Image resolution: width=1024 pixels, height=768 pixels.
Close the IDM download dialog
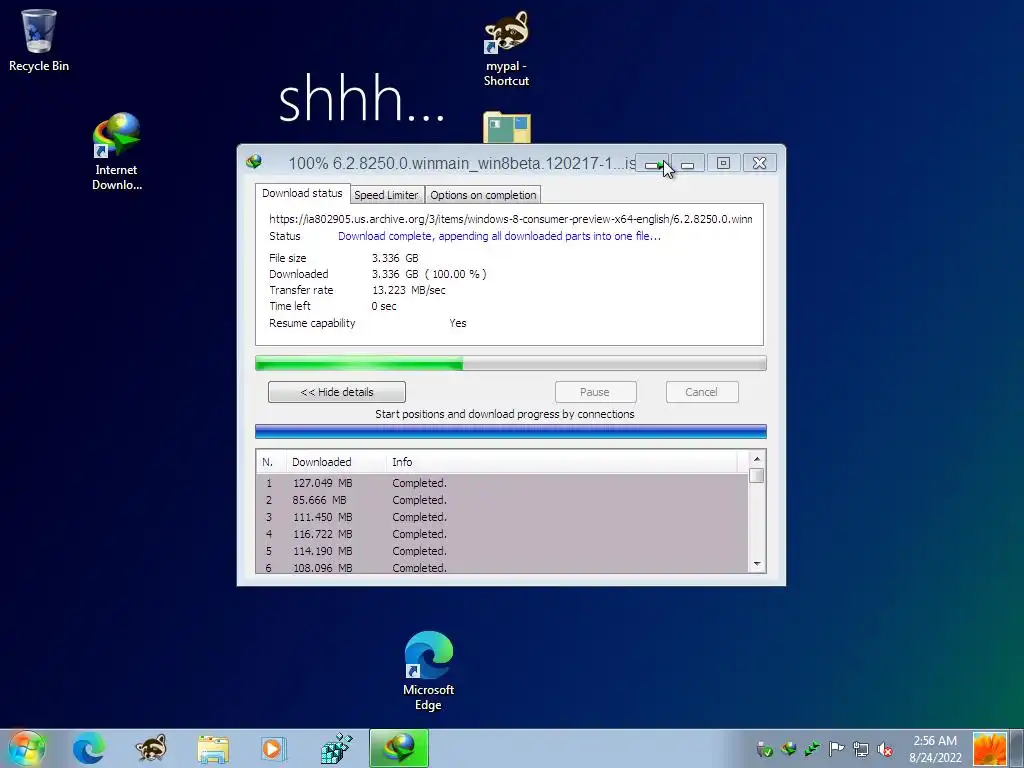click(759, 163)
